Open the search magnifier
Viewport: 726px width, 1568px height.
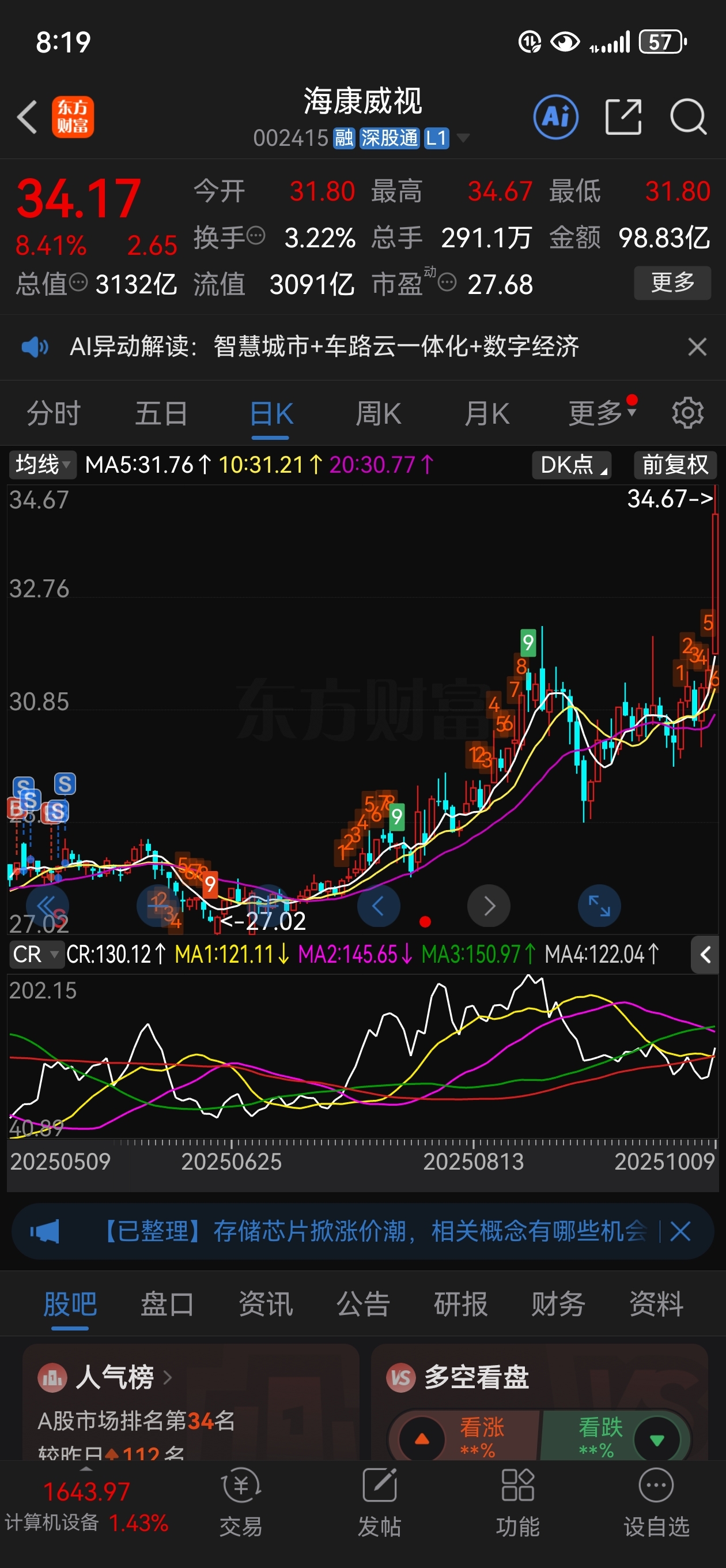pyautogui.click(x=687, y=117)
